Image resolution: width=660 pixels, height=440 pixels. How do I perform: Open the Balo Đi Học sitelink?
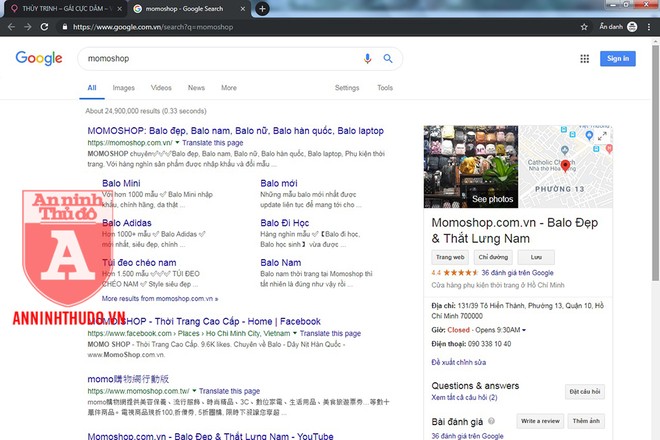(285, 223)
